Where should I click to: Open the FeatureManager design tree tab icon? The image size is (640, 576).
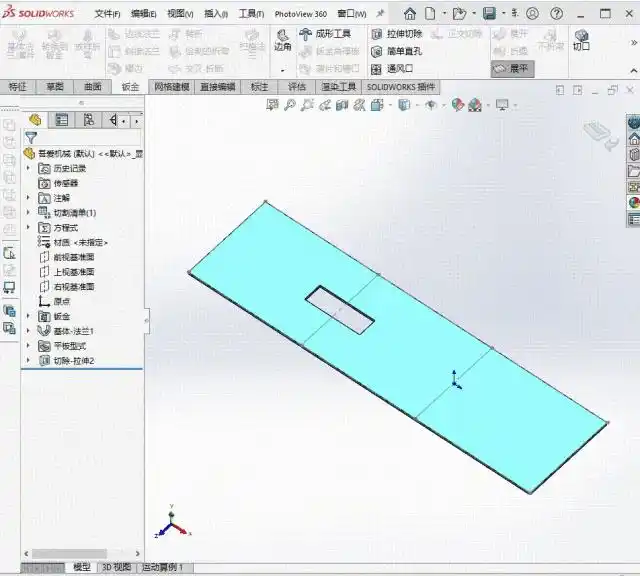(x=35, y=120)
